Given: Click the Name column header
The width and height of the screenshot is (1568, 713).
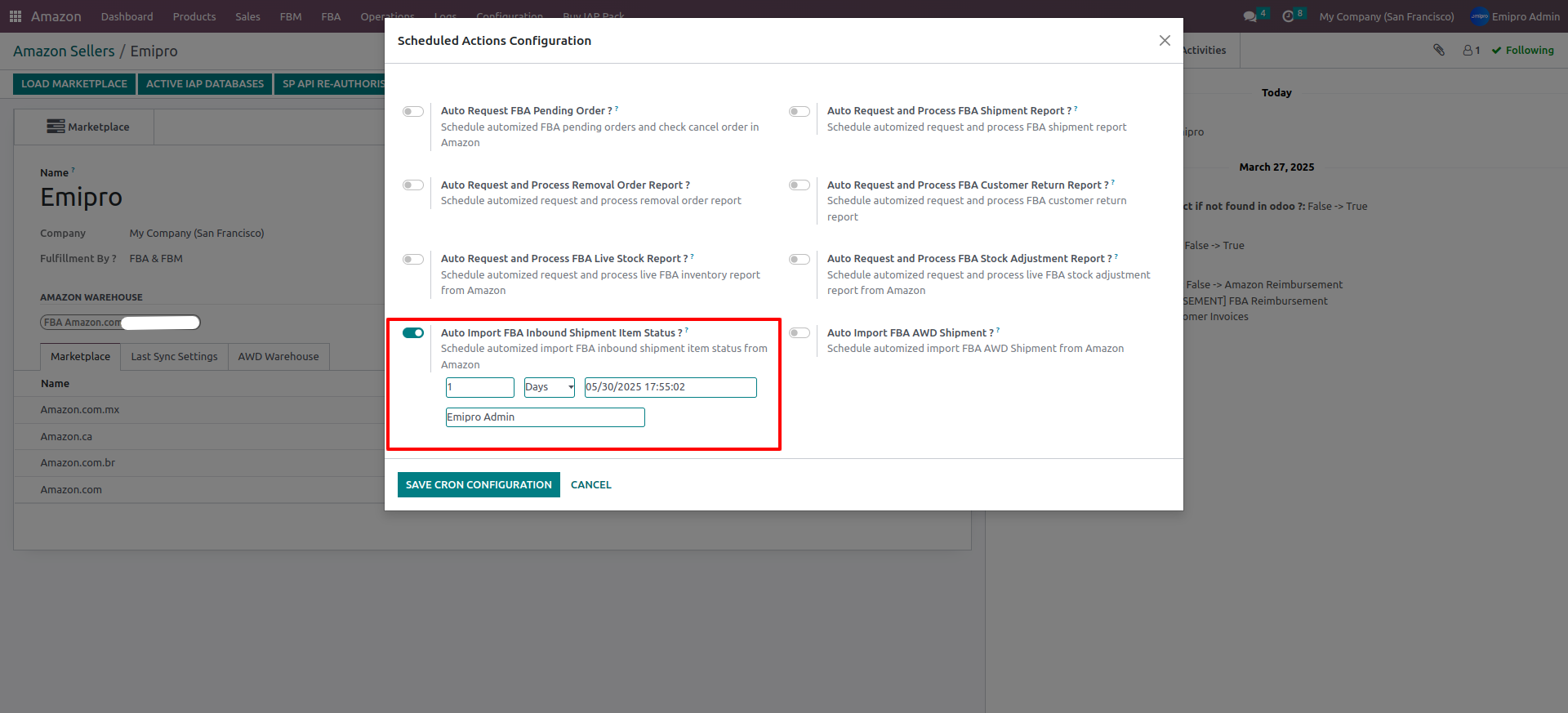Looking at the screenshot, I should tap(55, 384).
